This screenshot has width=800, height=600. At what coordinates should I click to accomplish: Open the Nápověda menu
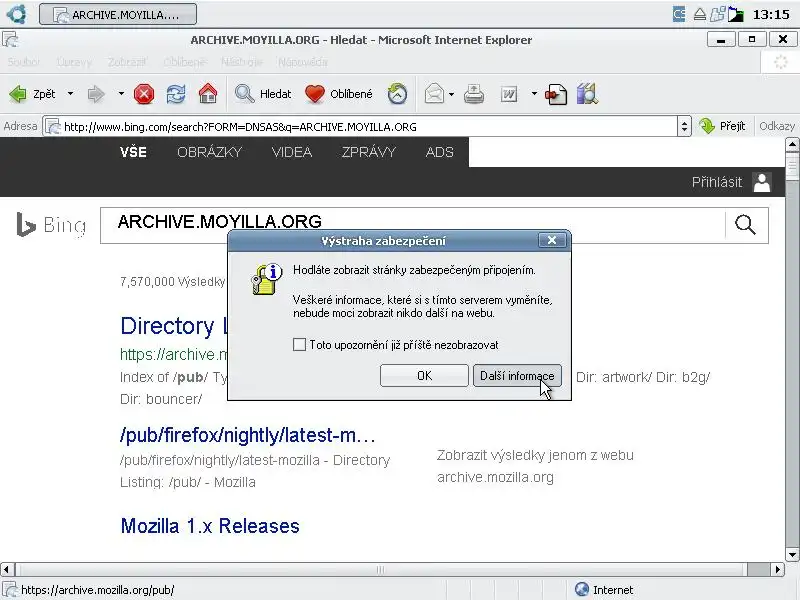[303, 62]
